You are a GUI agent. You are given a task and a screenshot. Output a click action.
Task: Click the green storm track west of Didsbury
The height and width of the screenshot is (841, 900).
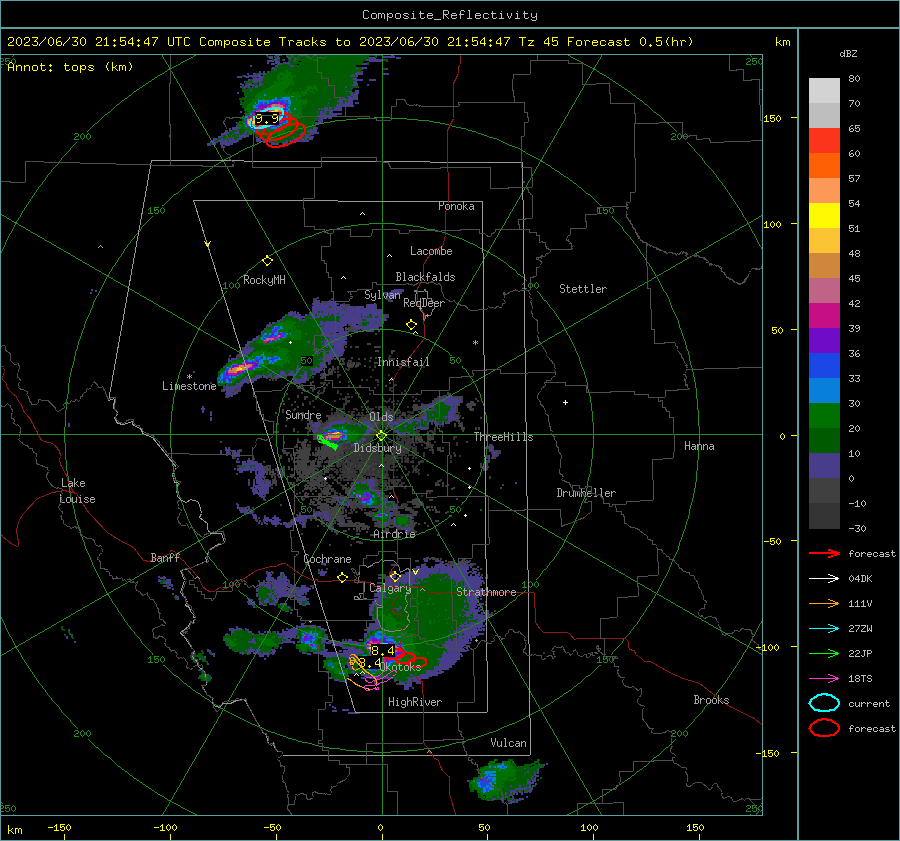(328, 441)
